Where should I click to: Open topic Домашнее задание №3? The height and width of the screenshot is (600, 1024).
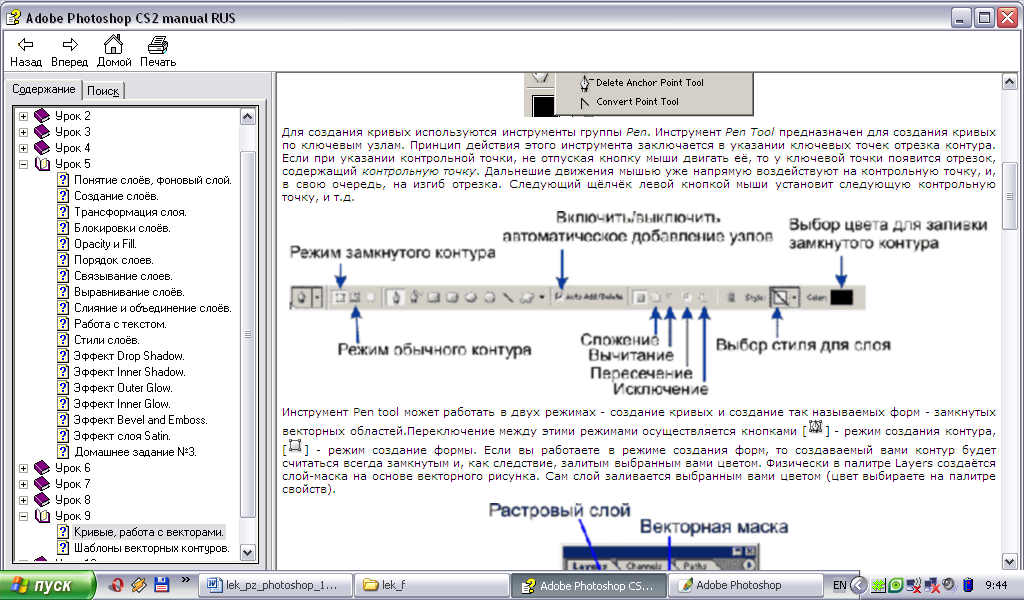[135, 452]
